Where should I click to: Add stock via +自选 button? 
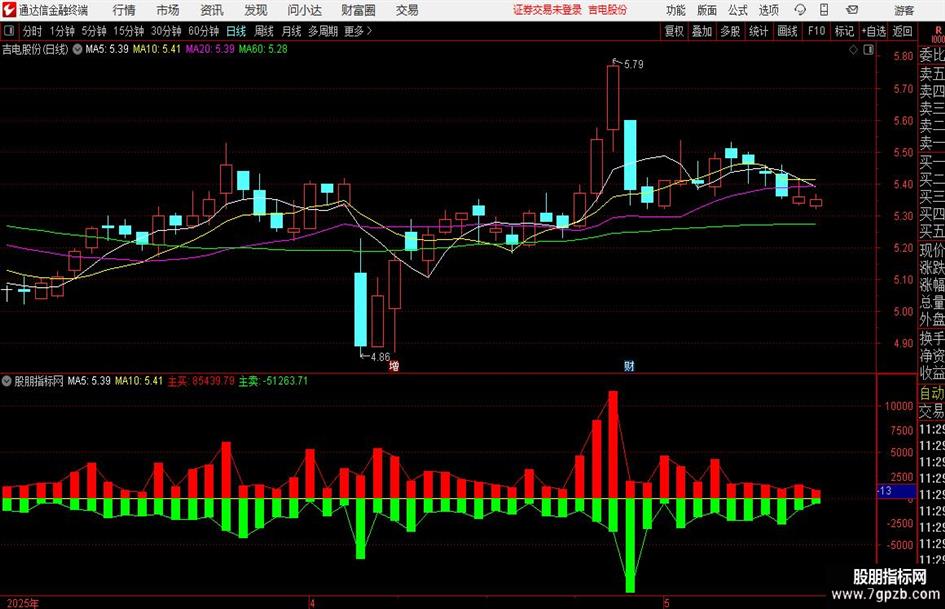click(873, 31)
